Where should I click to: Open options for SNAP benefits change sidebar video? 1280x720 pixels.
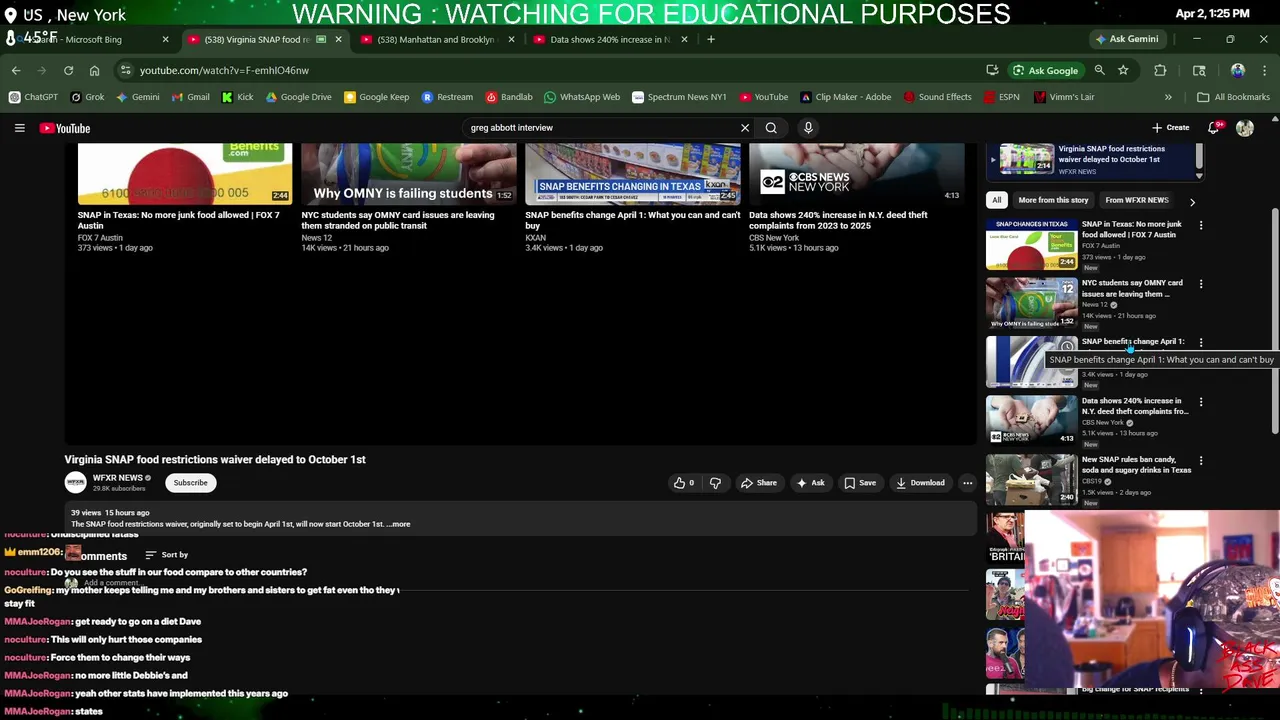pyautogui.click(x=1201, y=343)
